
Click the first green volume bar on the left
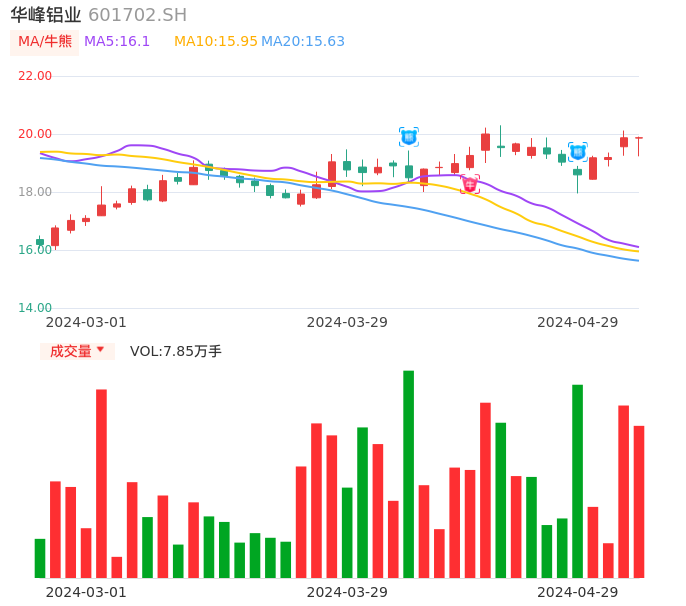point(40,558)
